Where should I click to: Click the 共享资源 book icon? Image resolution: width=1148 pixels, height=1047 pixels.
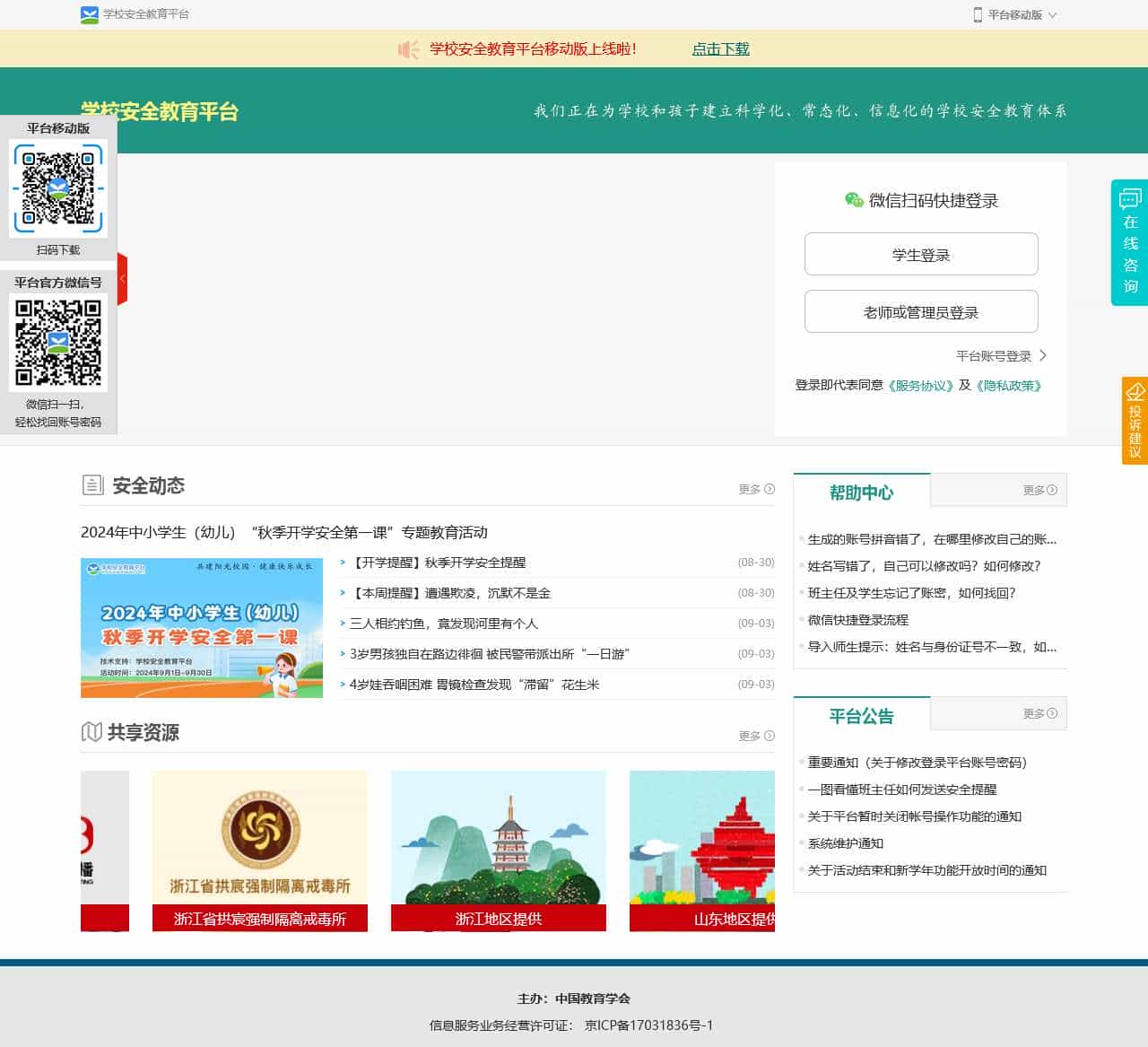91,732
